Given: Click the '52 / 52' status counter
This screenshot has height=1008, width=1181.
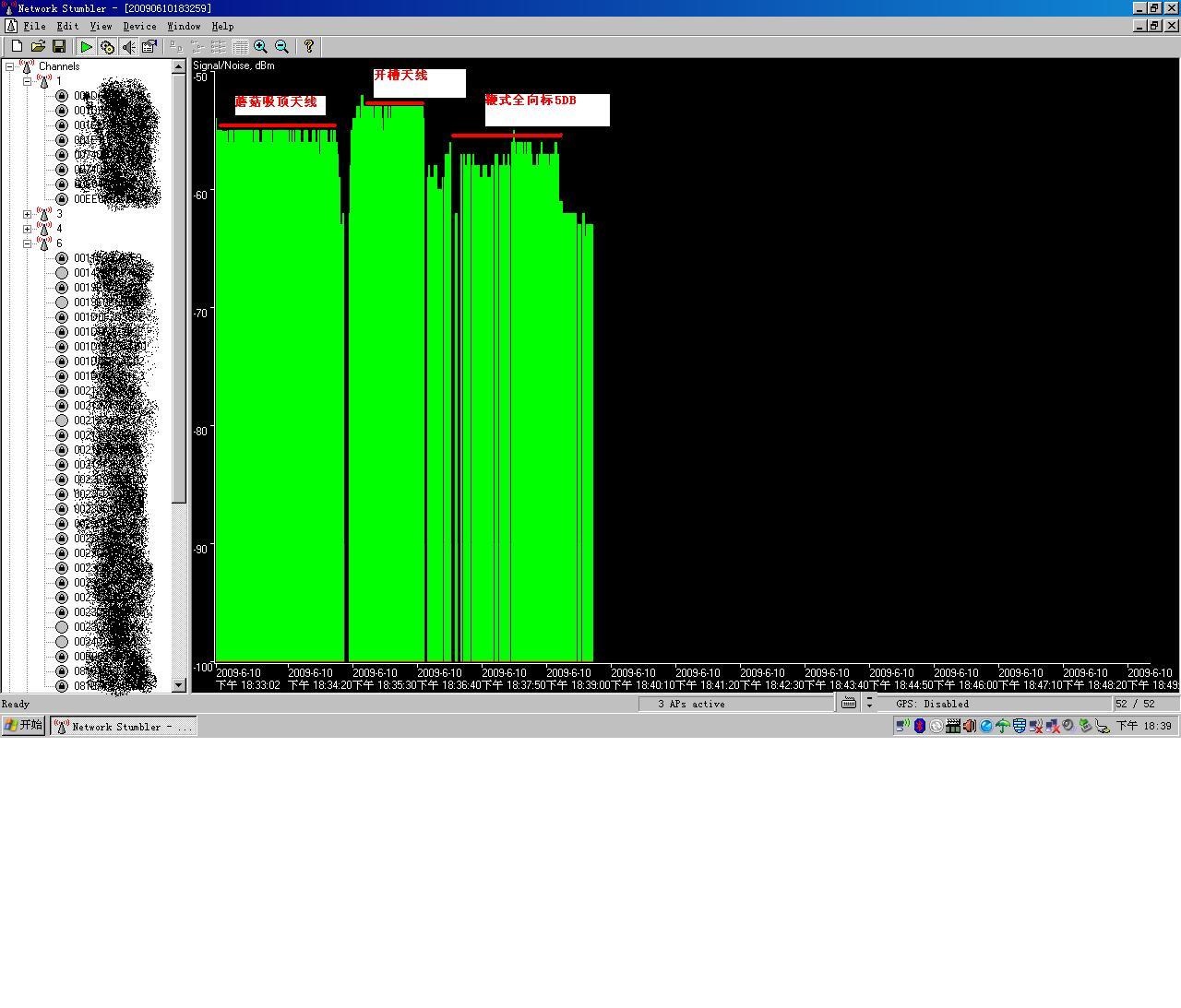Looking at the screenshot, I should click(x=1135, y=704).
